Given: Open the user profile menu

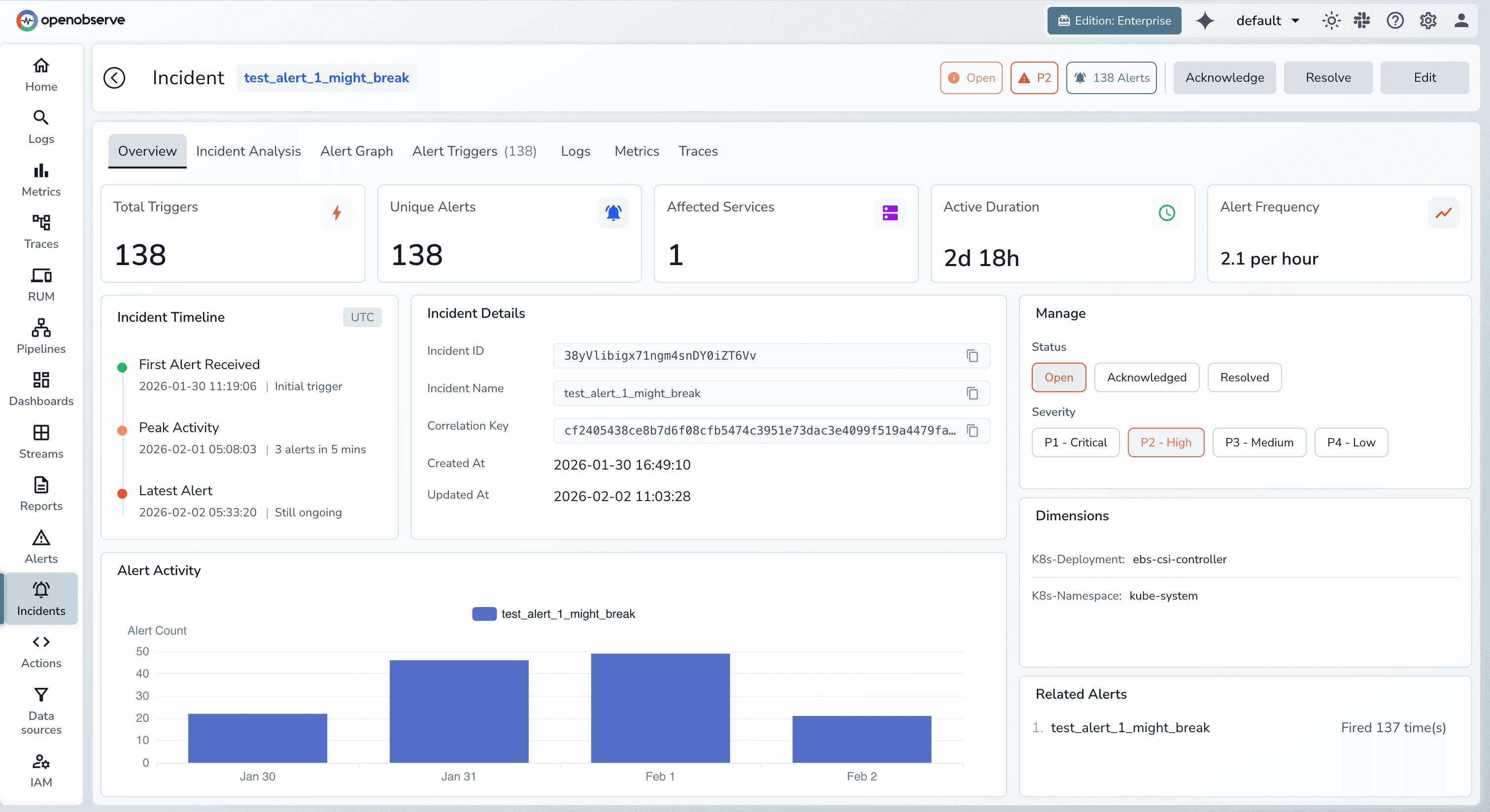Looking at the screenshot, I should tap(1461, 20).
